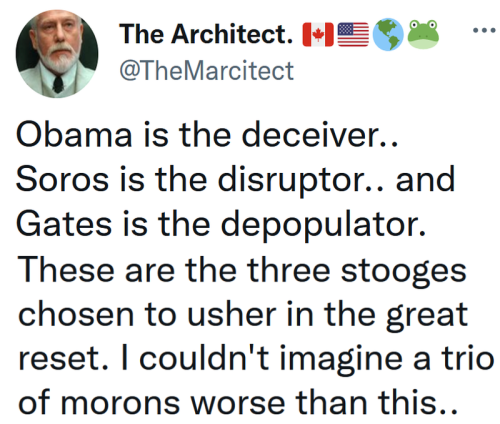Open 'The Architect.' display name link

coord(206,34)
